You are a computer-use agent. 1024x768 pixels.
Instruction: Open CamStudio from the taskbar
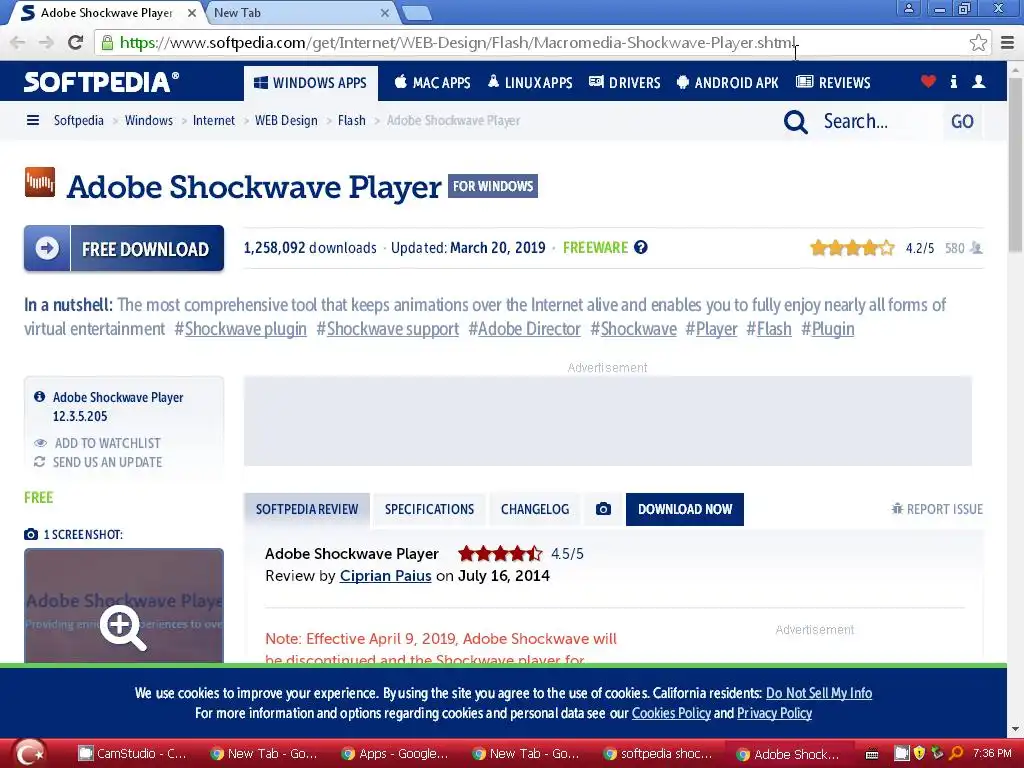click(133, 754)
